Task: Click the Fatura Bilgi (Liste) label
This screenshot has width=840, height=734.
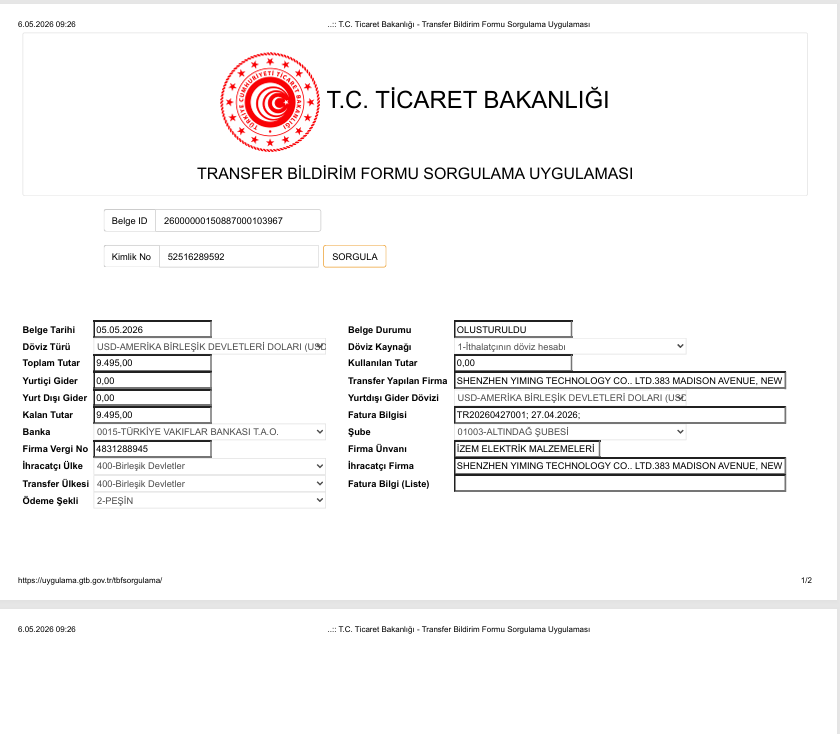Action: [388, 484]
